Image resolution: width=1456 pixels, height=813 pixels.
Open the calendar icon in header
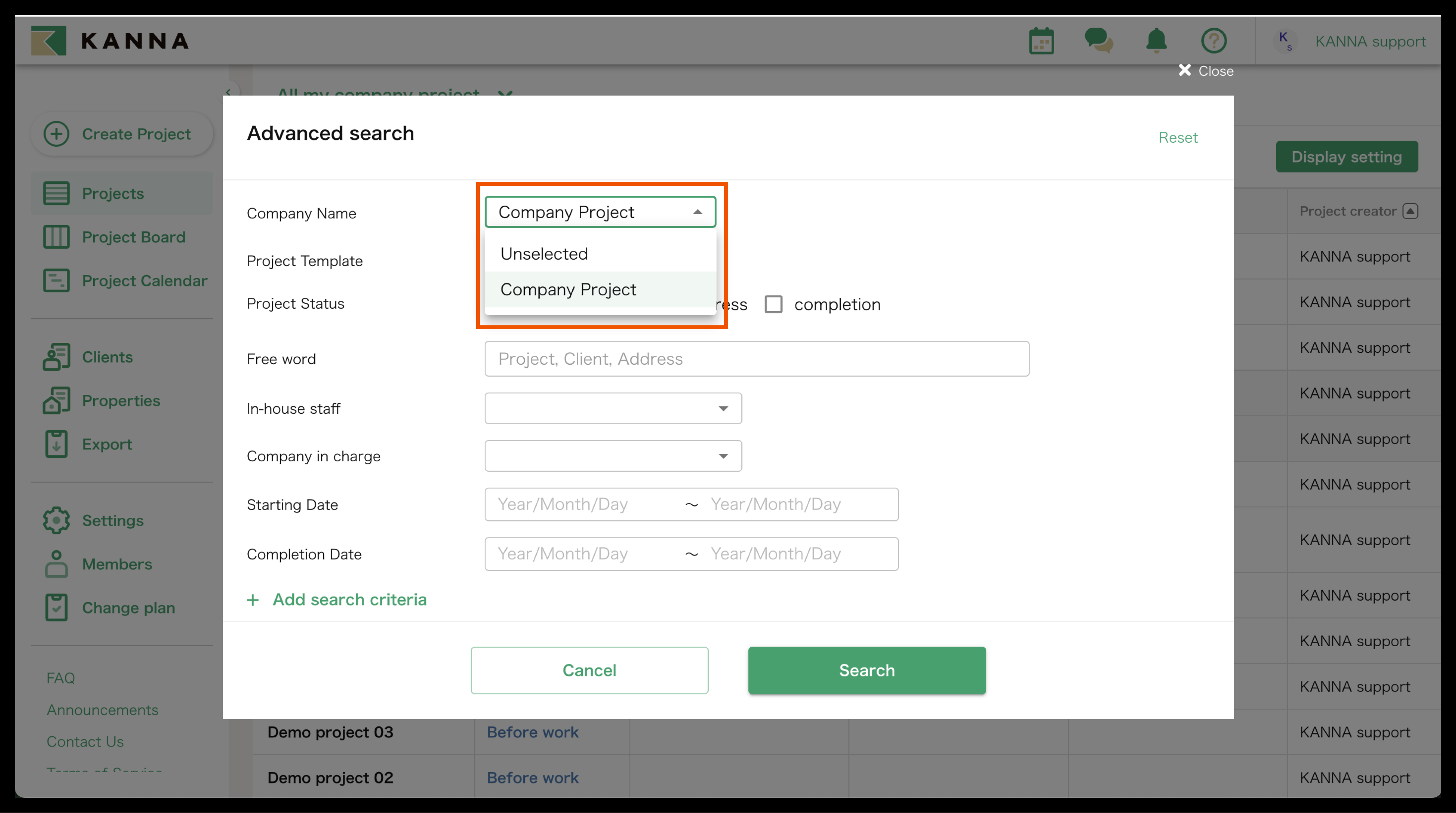(x=1041, y=41)
